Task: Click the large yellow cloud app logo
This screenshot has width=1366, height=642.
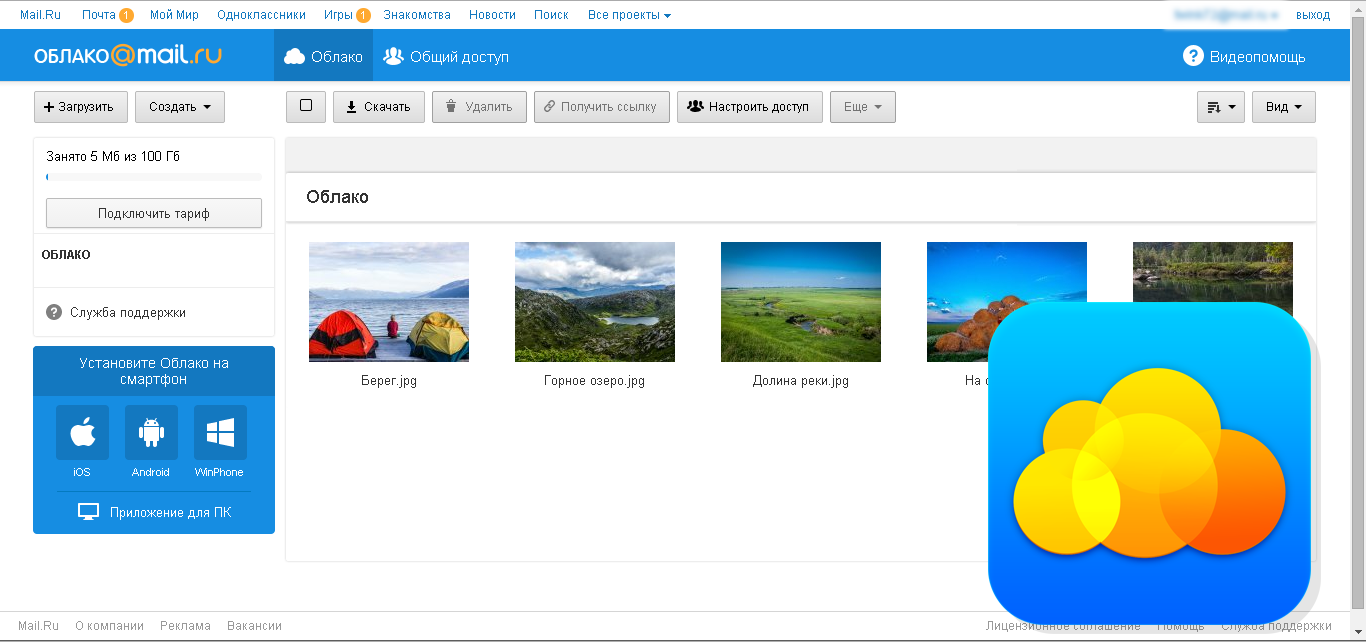Action: (x=1149, y=463)
